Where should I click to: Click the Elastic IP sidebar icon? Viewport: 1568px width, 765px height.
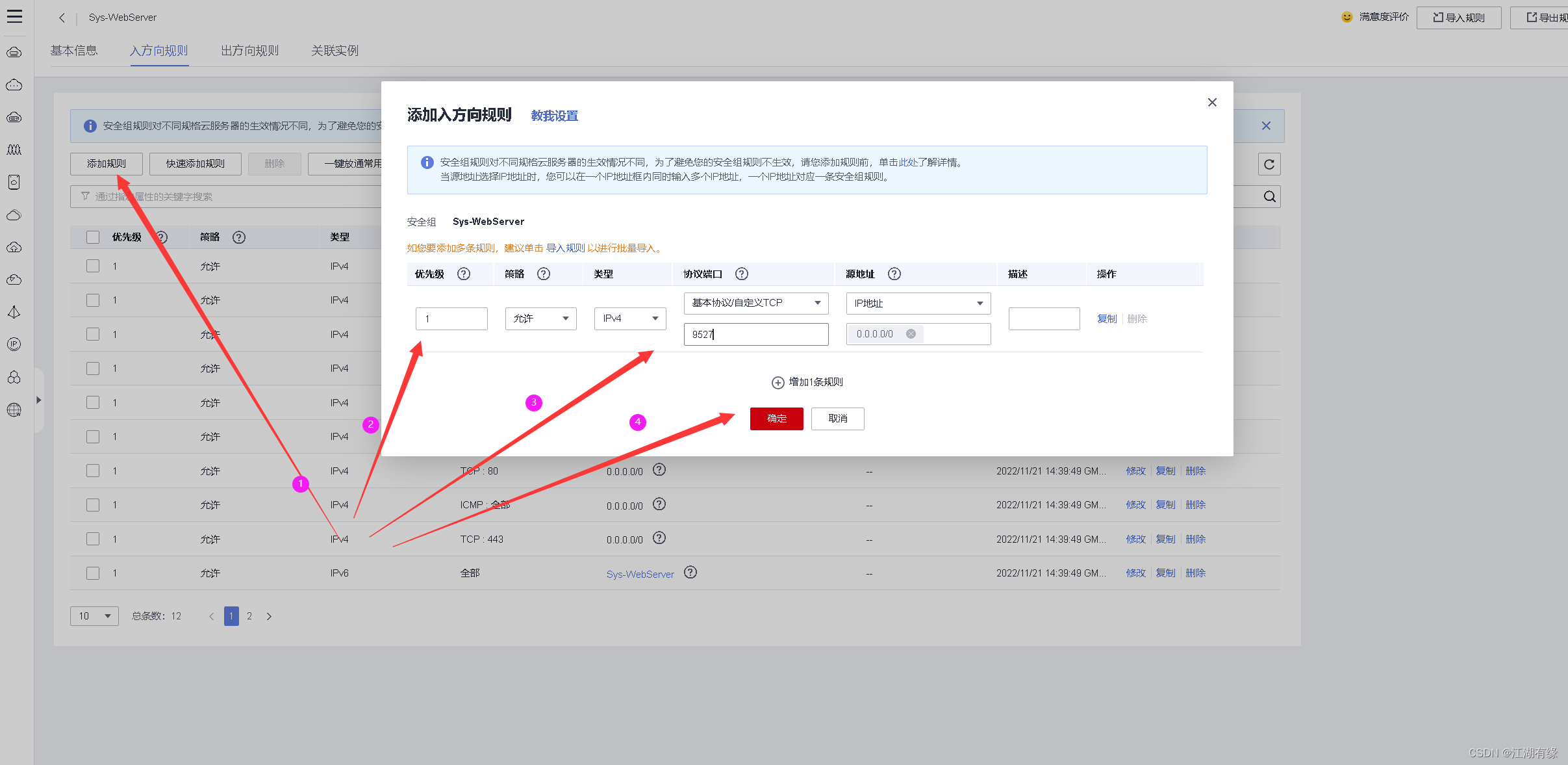(x=14, y=344)
